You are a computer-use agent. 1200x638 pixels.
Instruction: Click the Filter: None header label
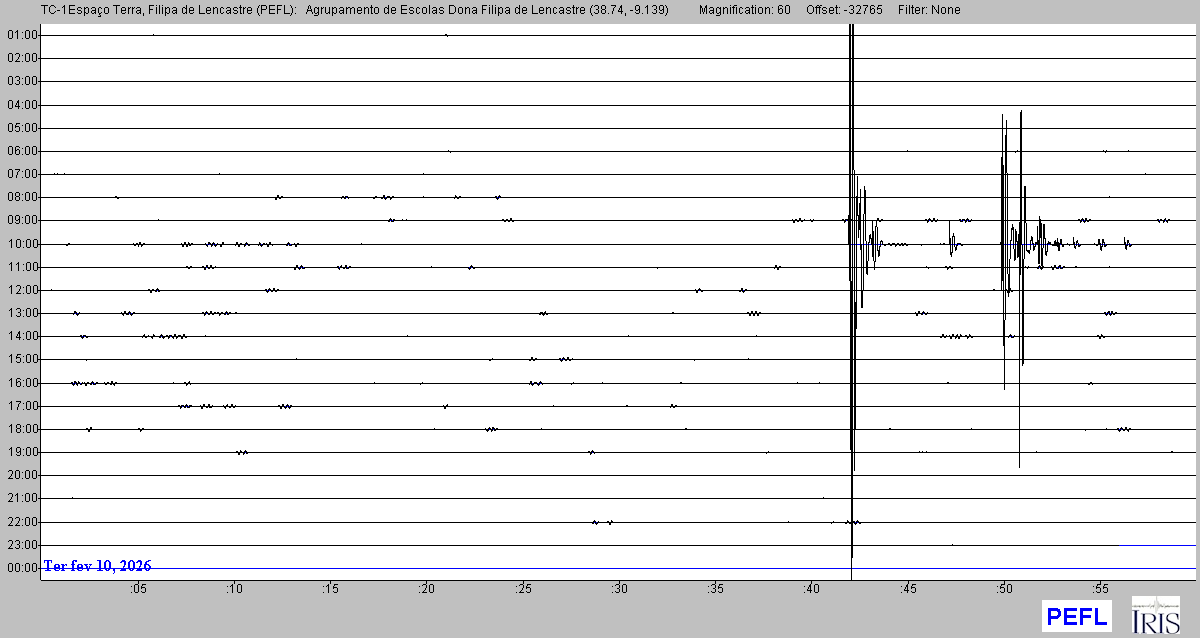point(931,10)
